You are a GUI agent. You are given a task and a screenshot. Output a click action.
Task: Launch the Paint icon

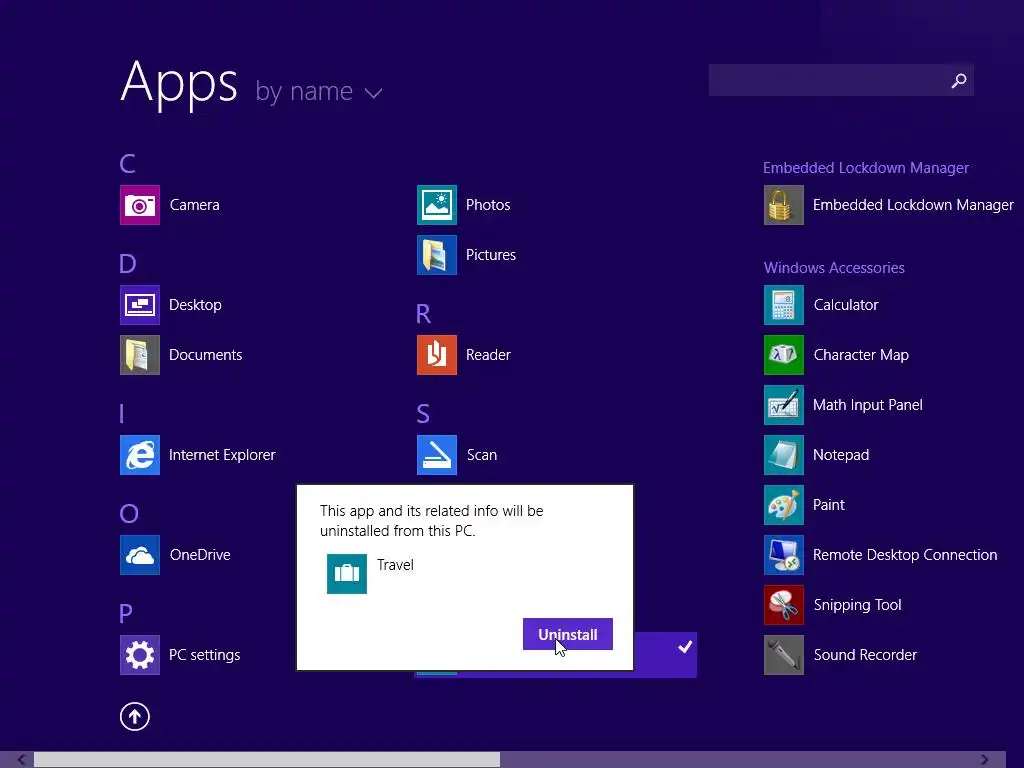(784, 505)
